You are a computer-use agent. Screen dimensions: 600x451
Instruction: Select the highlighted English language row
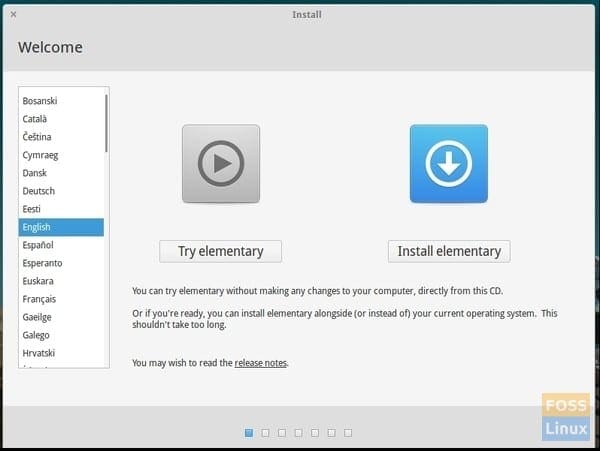(61, 227)
